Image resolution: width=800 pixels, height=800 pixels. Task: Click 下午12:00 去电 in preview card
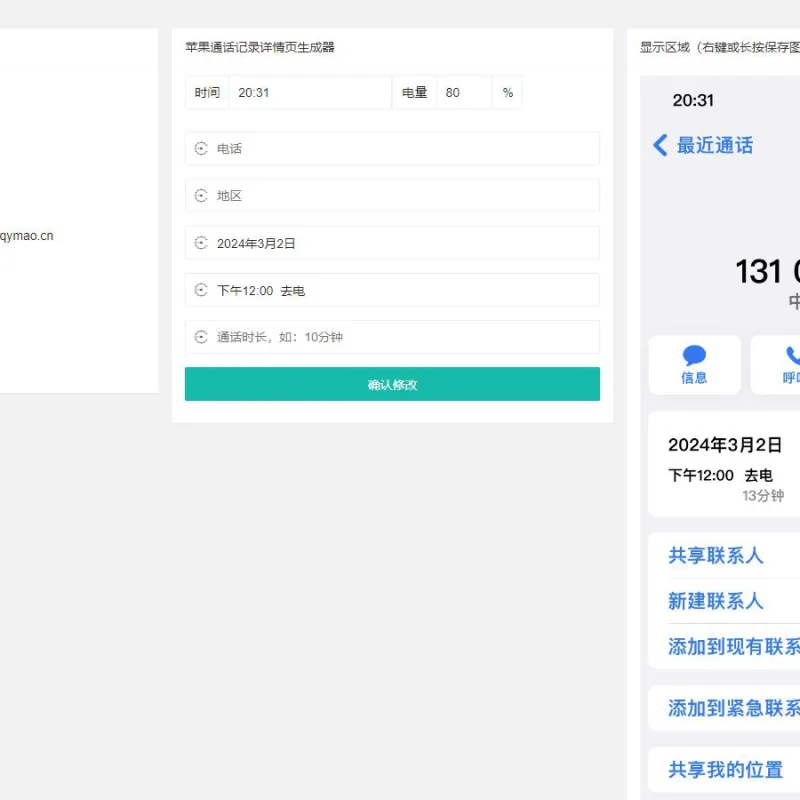click(x=720, y=475)
